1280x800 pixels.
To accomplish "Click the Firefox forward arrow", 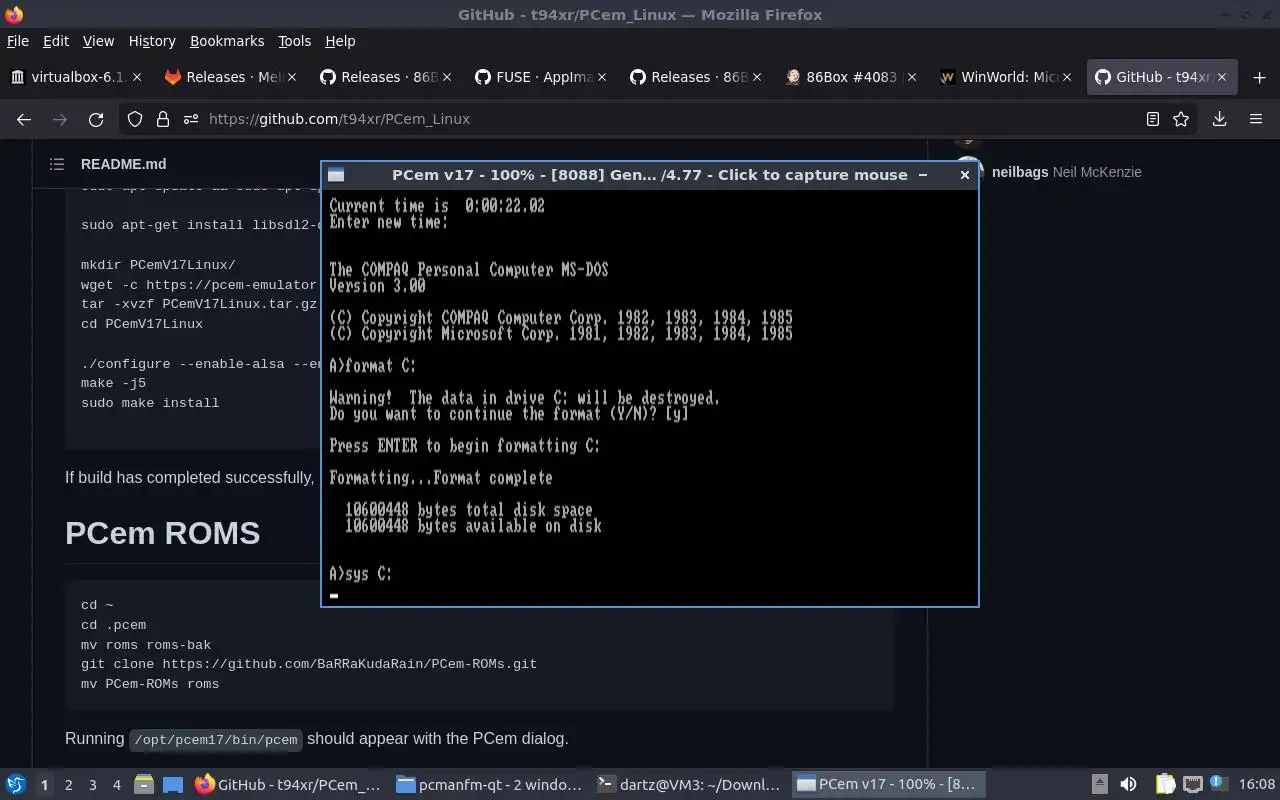I will pyautogui.click(x=60, y=119).
